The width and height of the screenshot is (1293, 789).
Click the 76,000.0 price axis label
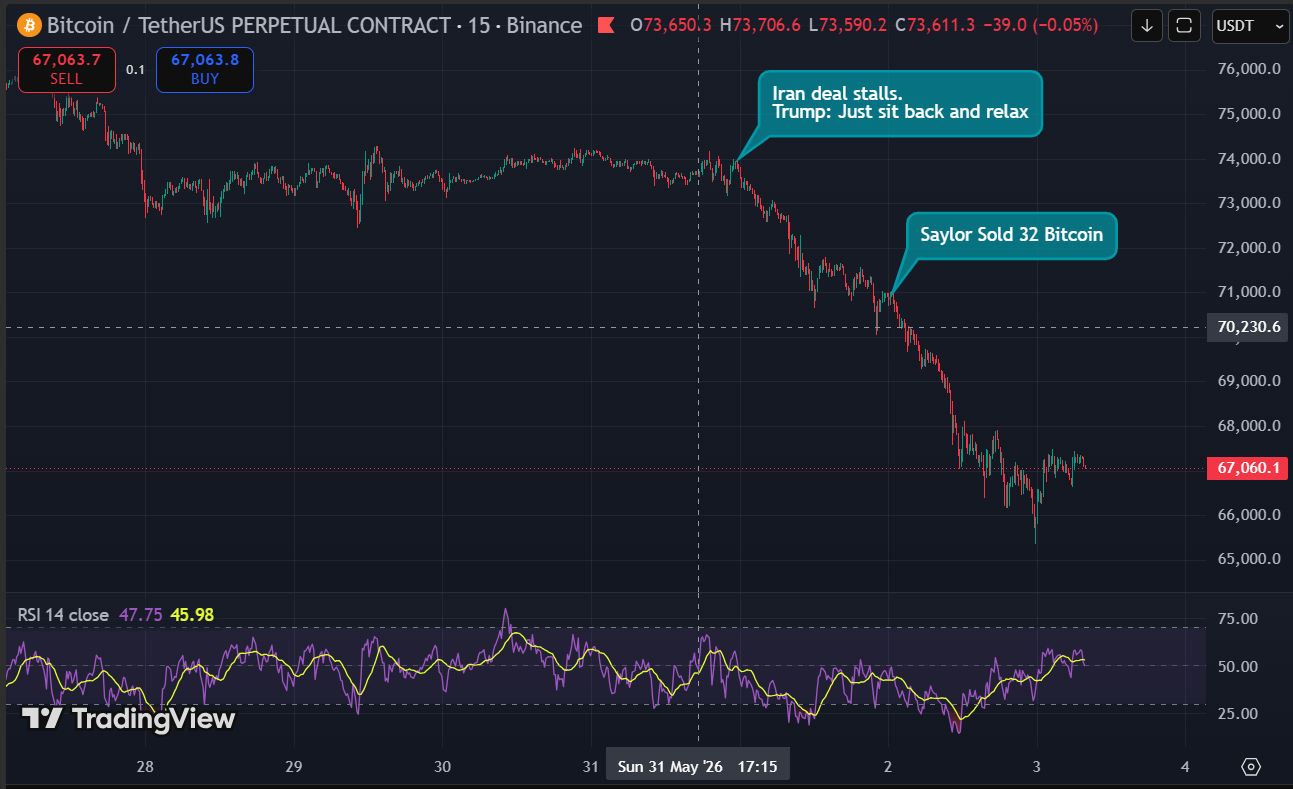click(1248, 69)
